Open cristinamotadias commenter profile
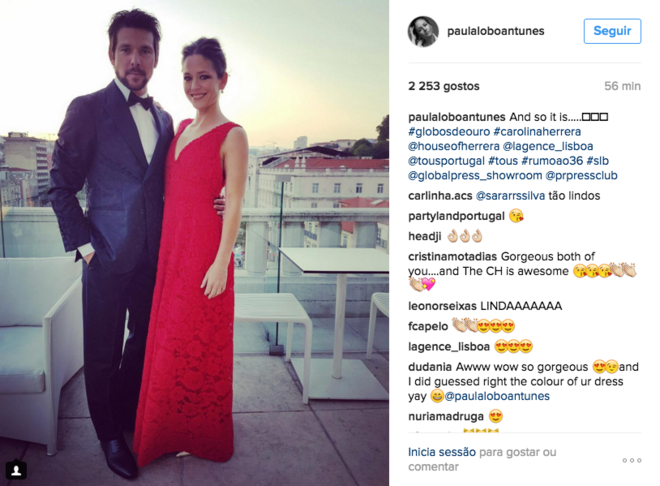The width and height of the screenshot is (660, 486). click(452, 257)
